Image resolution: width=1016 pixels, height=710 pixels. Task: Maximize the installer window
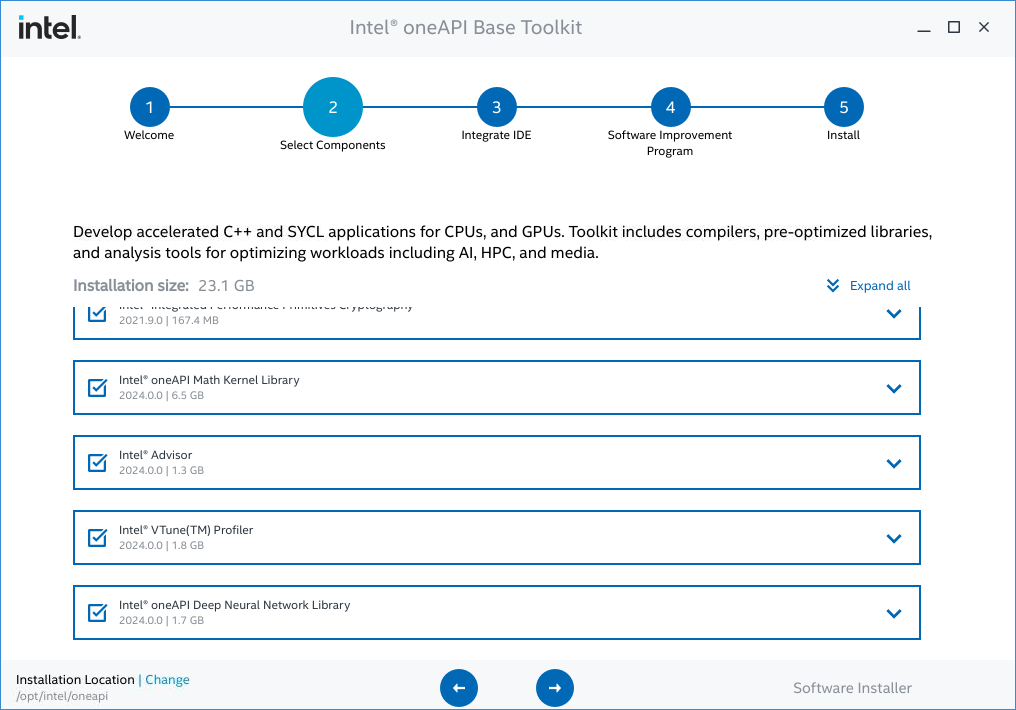[x=954, y=27]
